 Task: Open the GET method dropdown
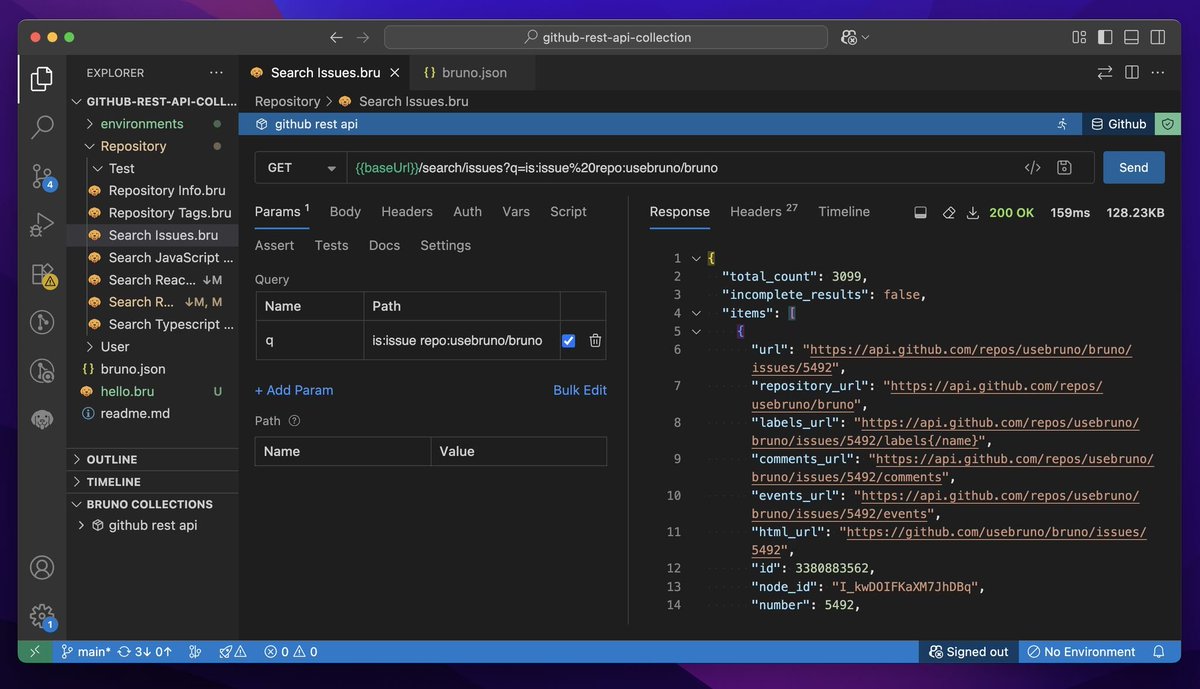pyautogui.click(x=301, y=167)
